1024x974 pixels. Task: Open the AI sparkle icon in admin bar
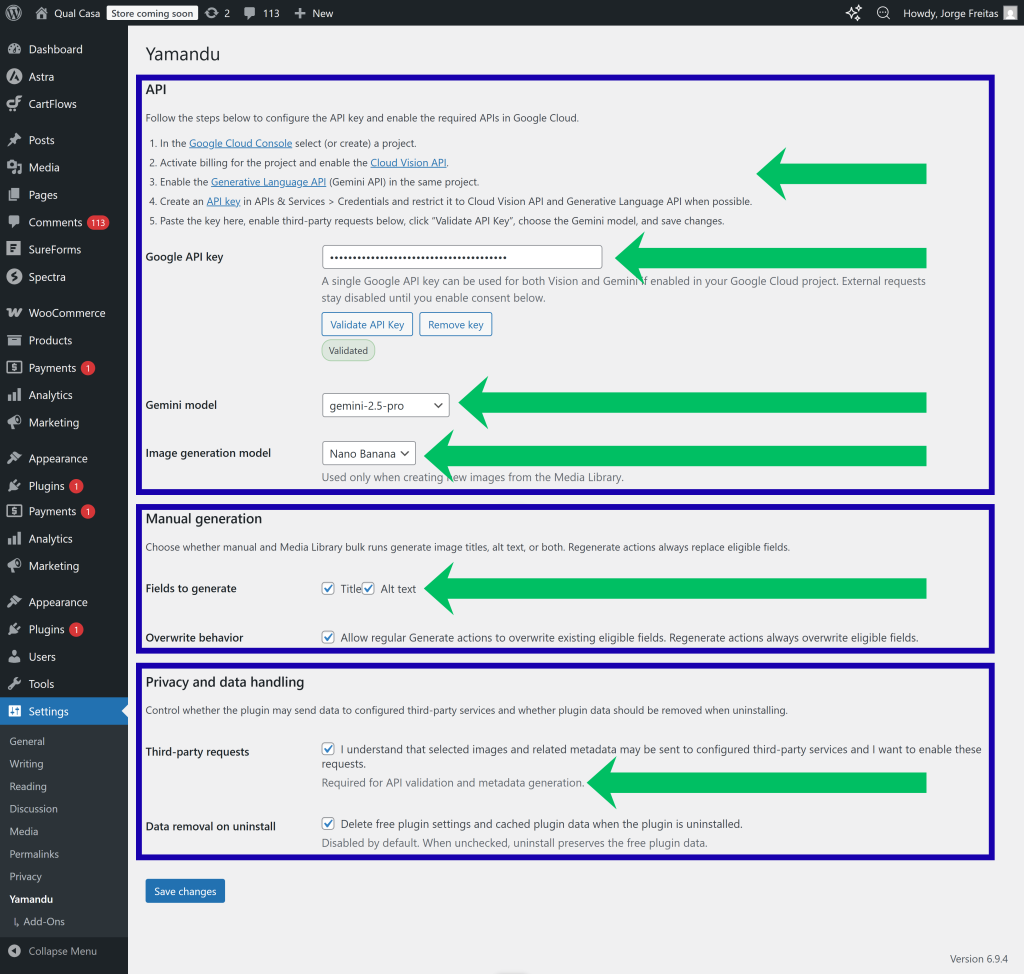854,13
